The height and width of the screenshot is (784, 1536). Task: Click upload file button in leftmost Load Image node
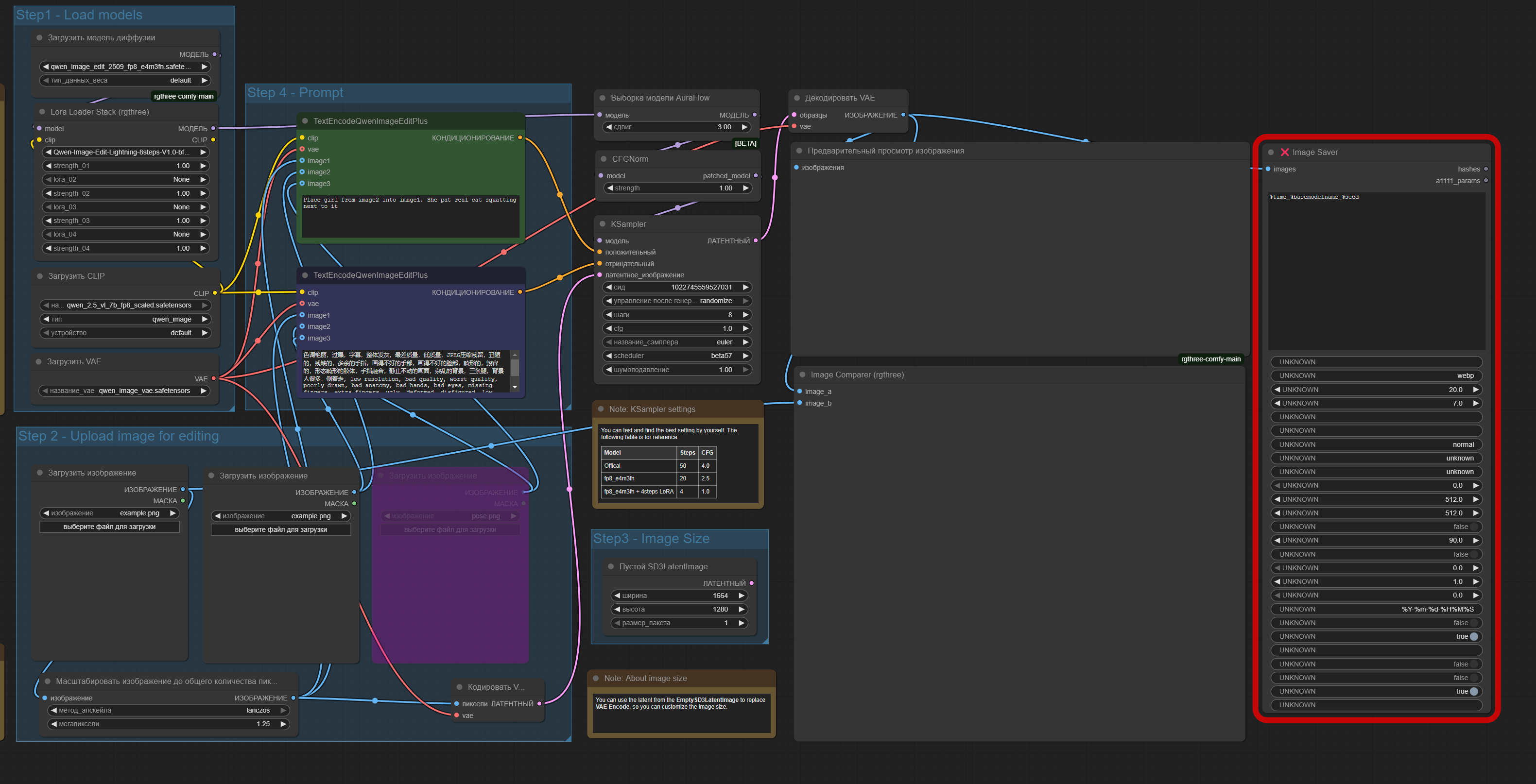[109, 527]
